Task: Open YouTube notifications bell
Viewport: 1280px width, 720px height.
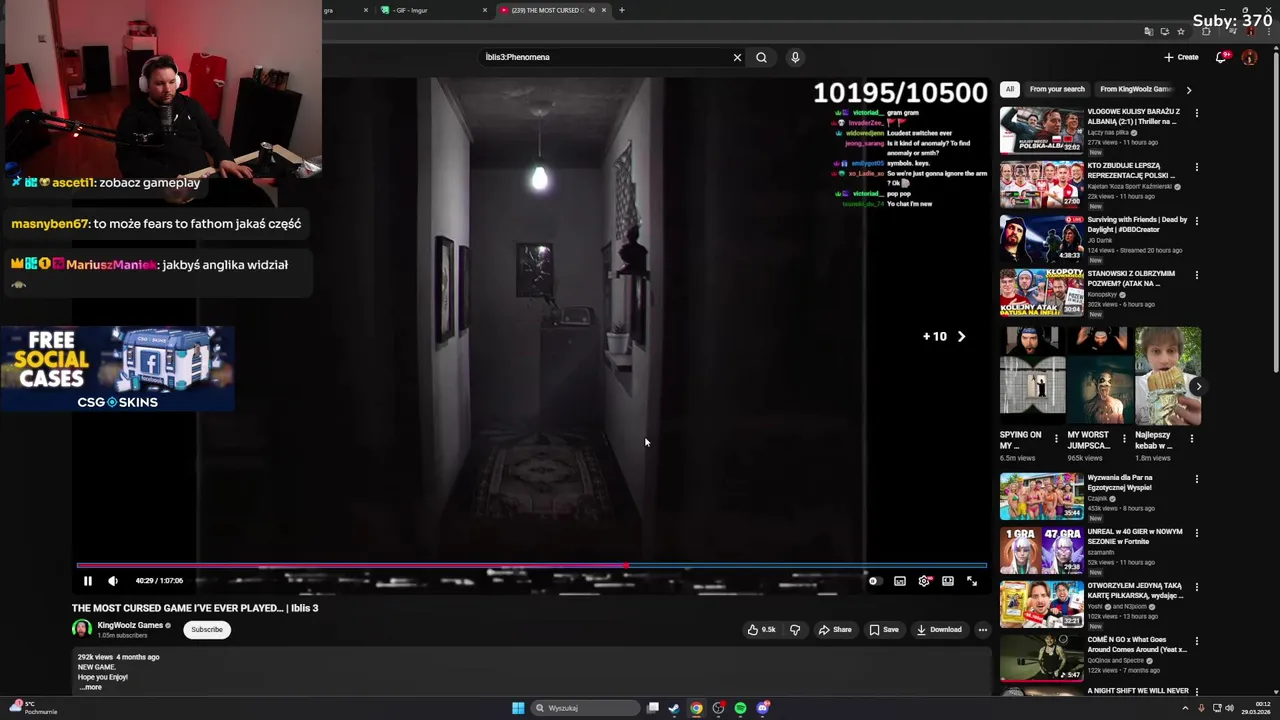Action: coord(1220,57)
